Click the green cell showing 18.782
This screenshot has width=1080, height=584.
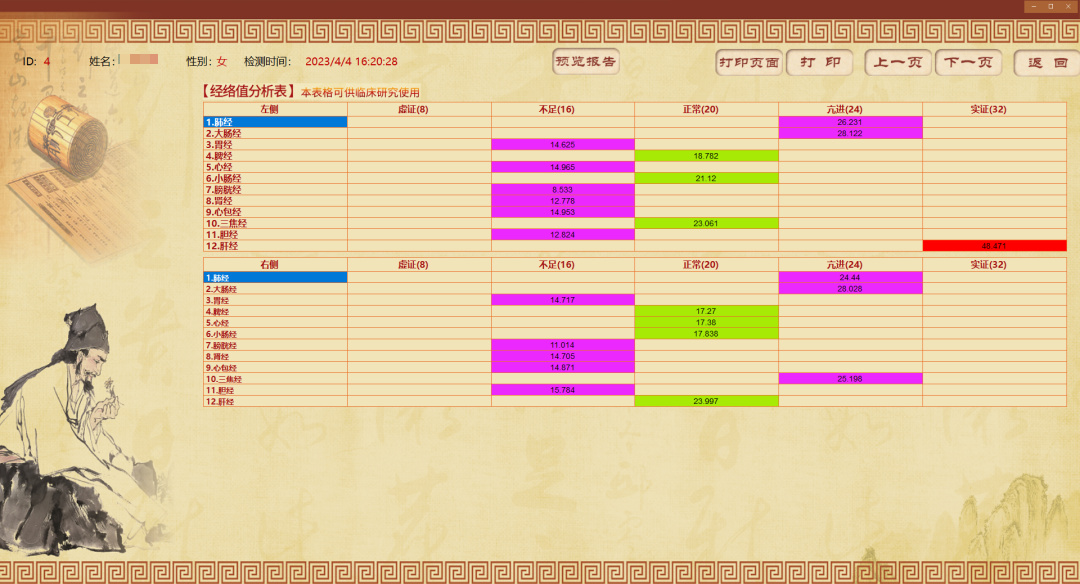pyautogui.click(x=706, y=156)
